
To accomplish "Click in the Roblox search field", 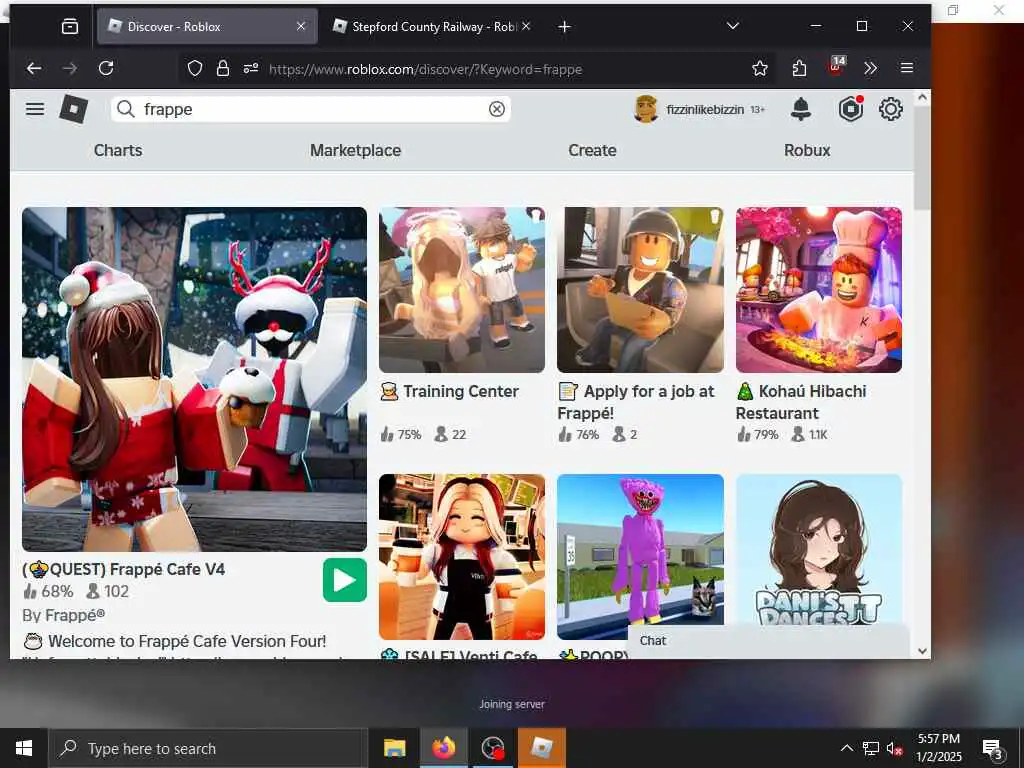I will (311, 109).
